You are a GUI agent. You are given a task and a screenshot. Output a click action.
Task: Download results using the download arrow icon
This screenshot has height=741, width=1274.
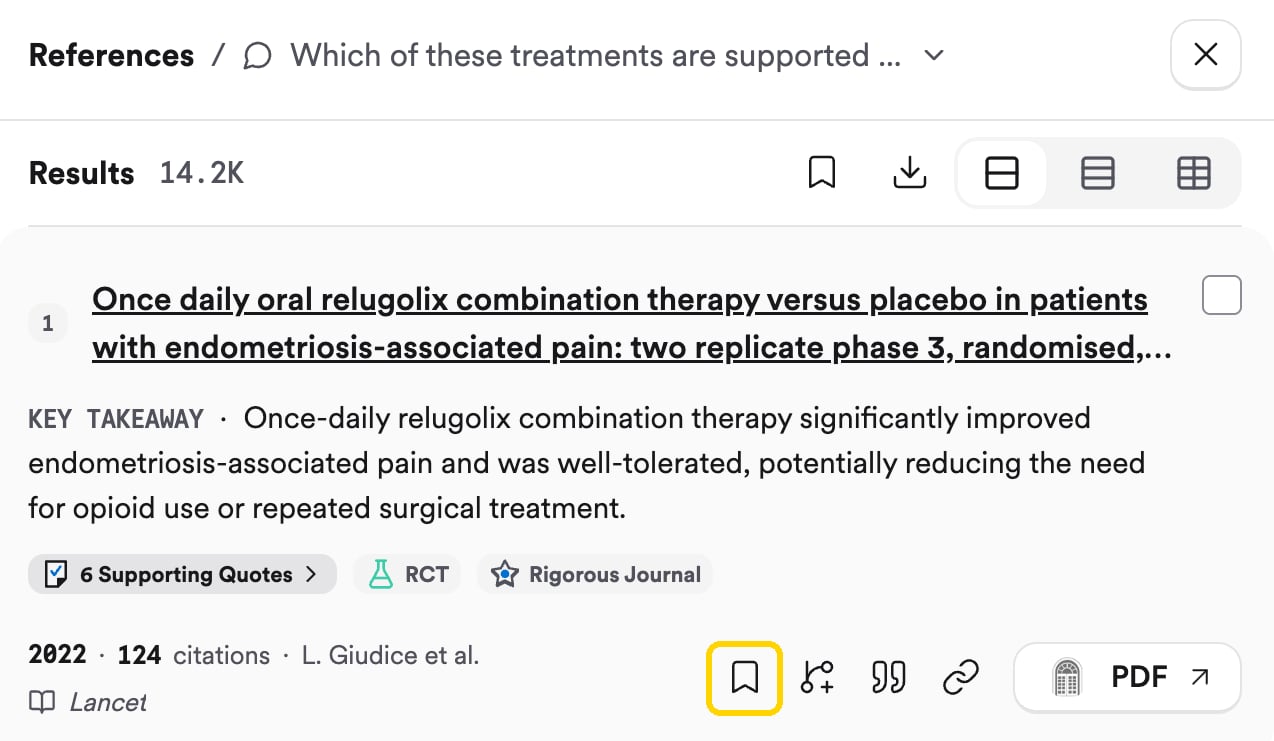[909, 173]
